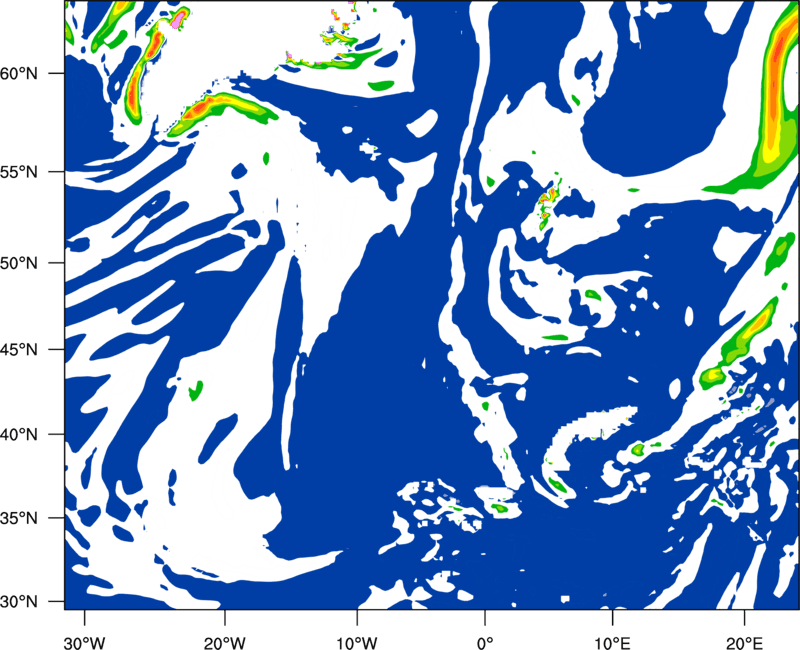The image size is (800, 650).
Task: Click the 55°N latitude label
Action: pyautogui.click(x=19, y=172)
